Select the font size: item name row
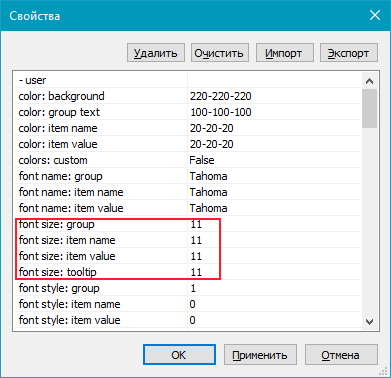The image size is (391, 378). coord(188,240)
